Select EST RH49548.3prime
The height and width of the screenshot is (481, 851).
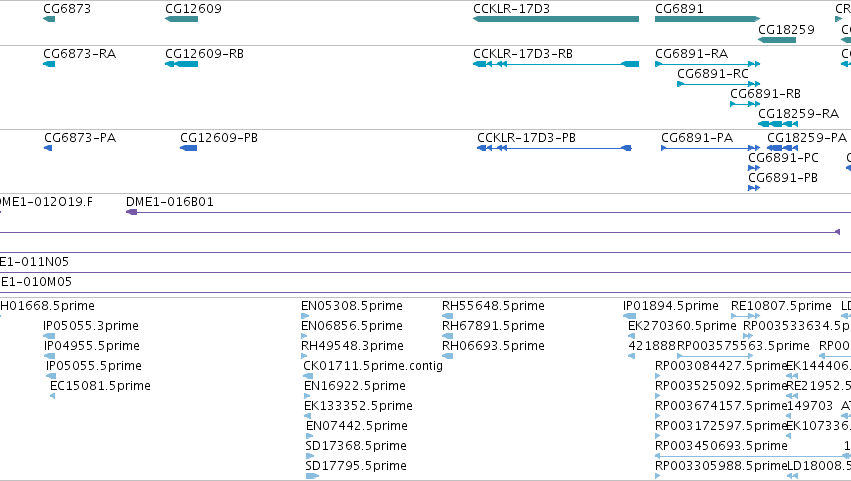point(304,356)
